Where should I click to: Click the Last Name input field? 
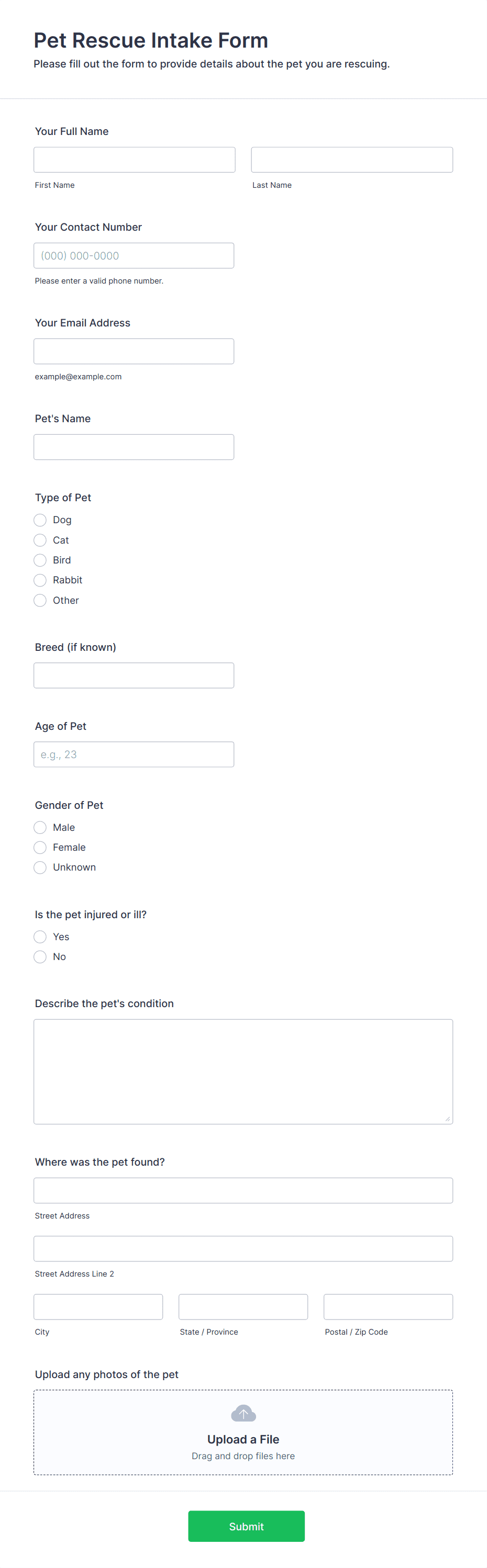(352, 160)
